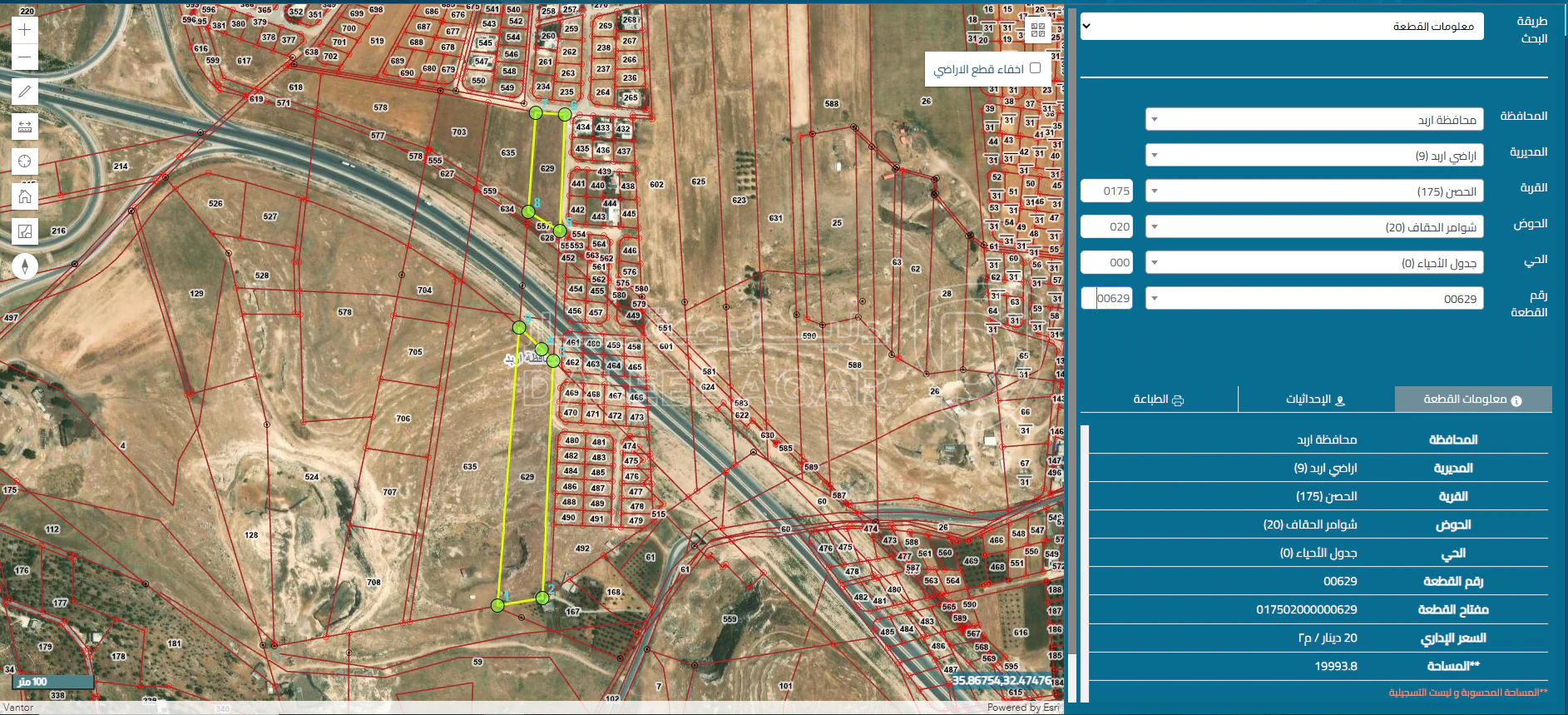The image size is (1568, 715).
Task: Select parcel vertex marker labeled 2
Action: [x=542, y=598]
